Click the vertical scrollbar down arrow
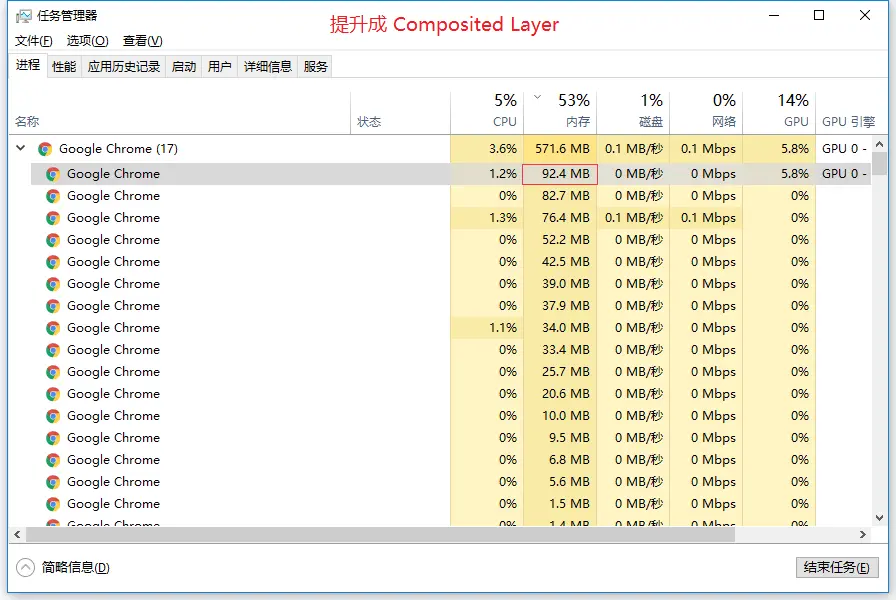This screenshot has width=896, height=600. tap(880, 518)
